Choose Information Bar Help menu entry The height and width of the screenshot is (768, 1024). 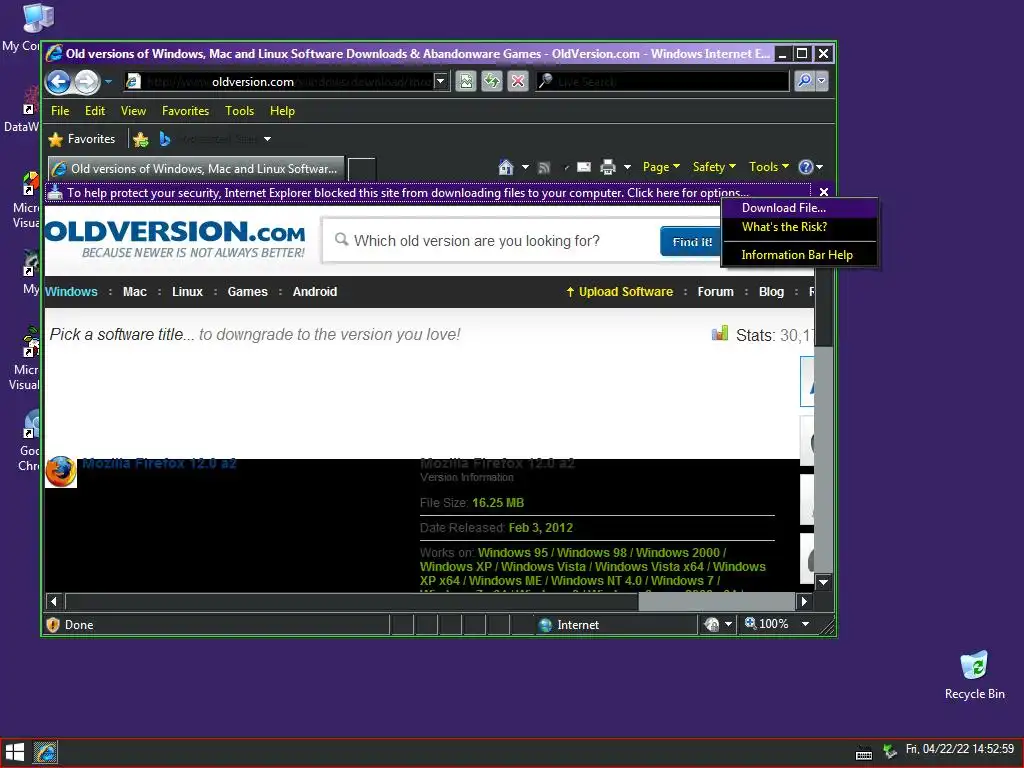799,255
